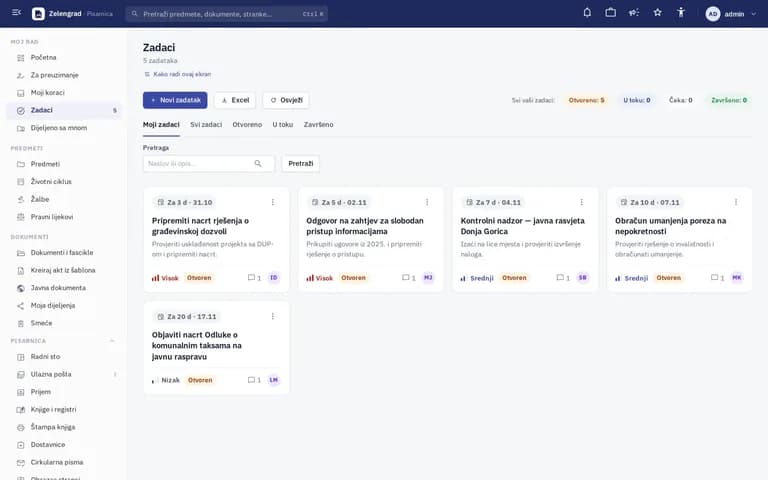Open favorites star icon

pyautogui.click(x=657, y=13)
